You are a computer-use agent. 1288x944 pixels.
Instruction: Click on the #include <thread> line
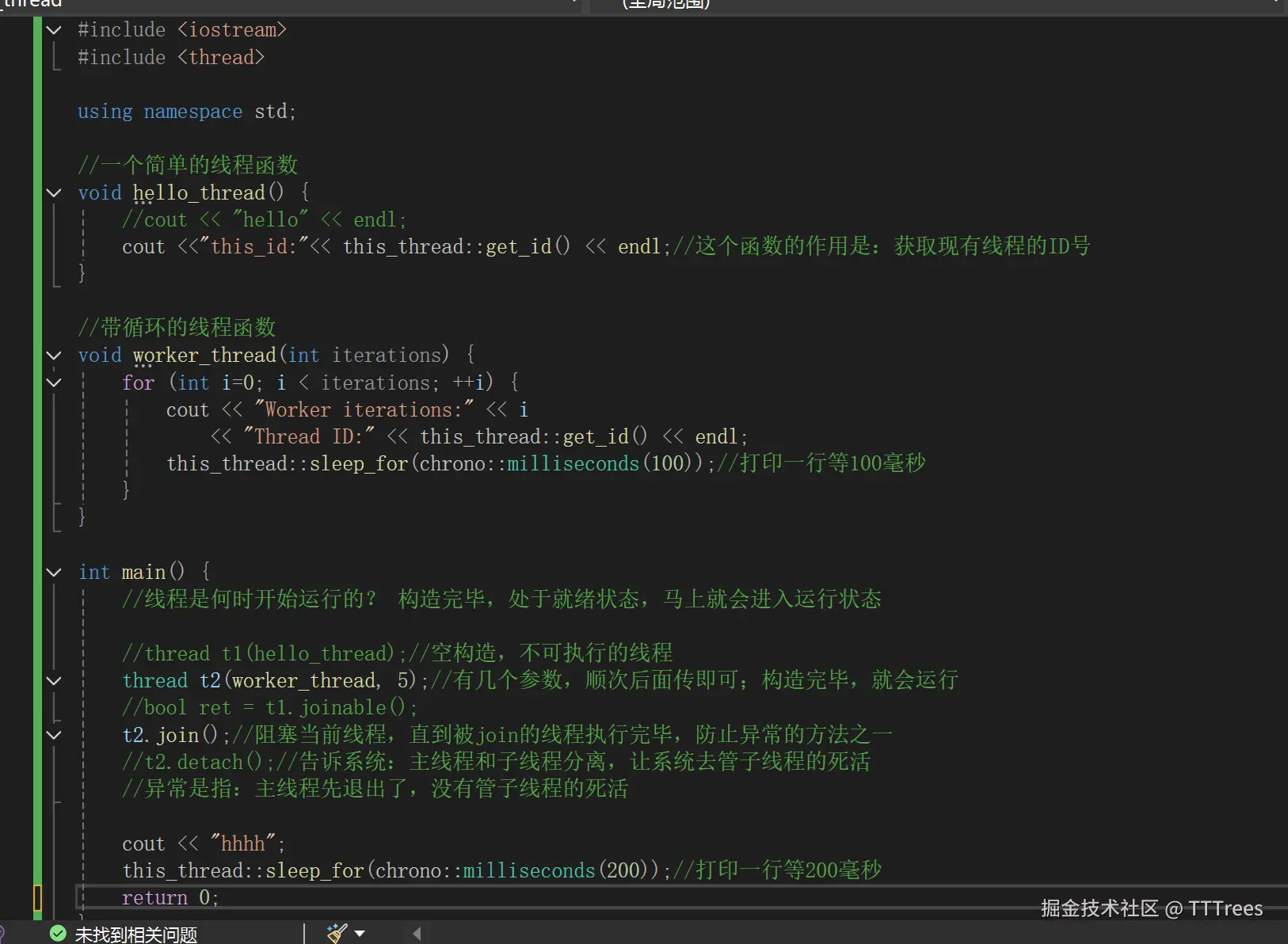[x=171, y=58]
